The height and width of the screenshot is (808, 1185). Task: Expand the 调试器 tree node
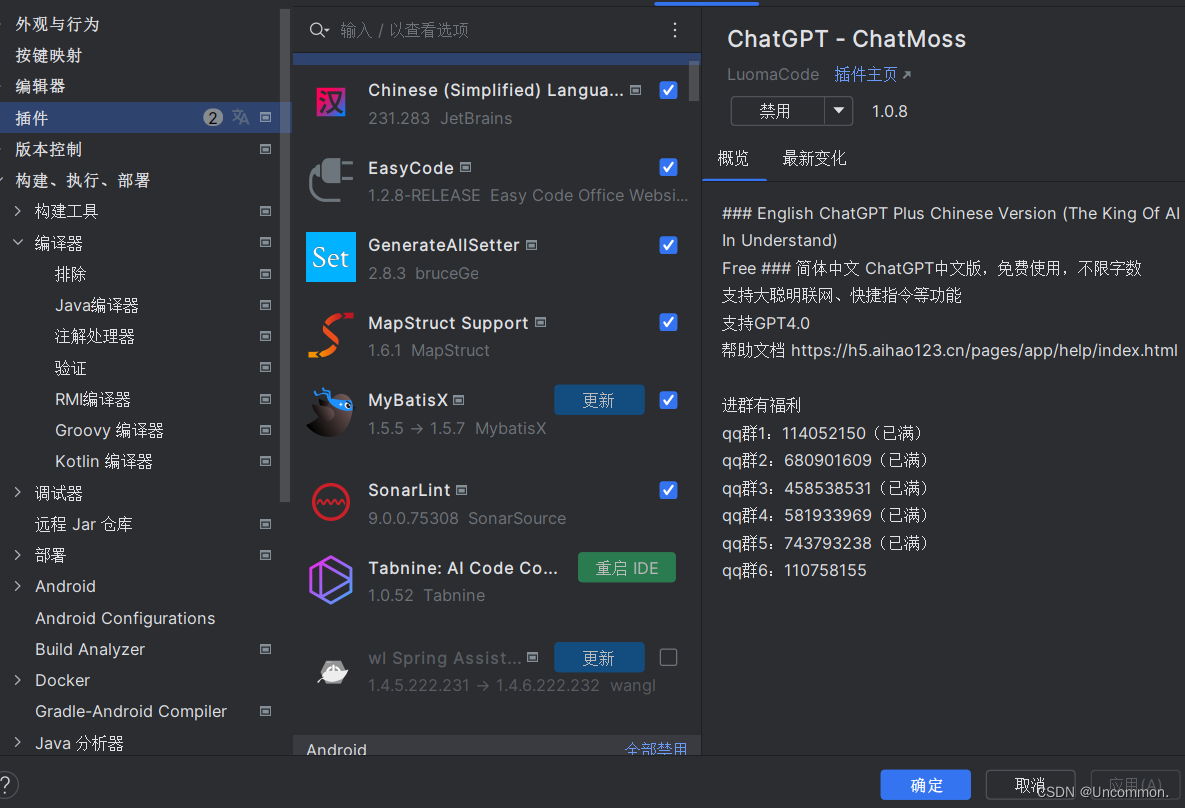coord(18,492)
